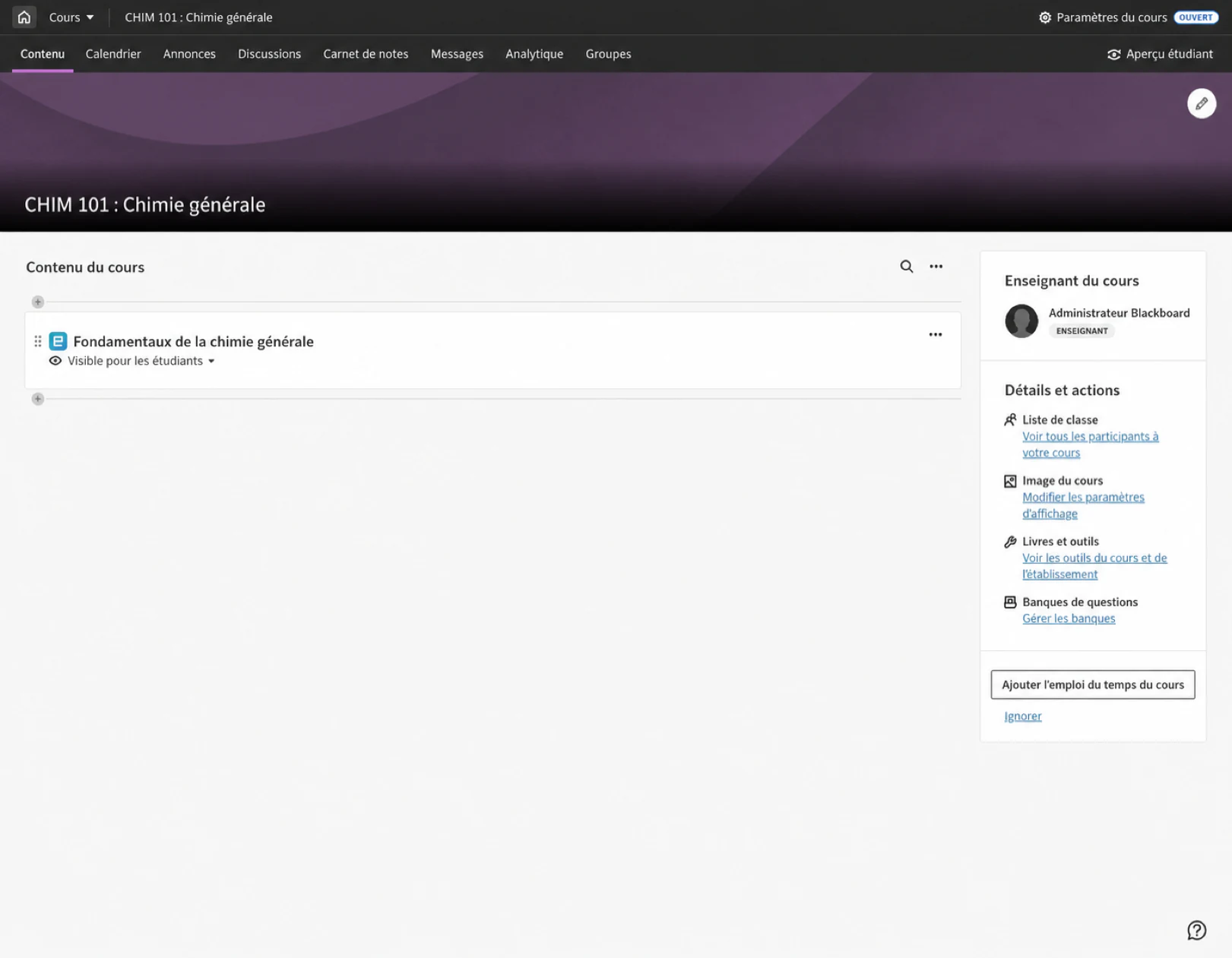Open the Annonces tab

point(189,54)
